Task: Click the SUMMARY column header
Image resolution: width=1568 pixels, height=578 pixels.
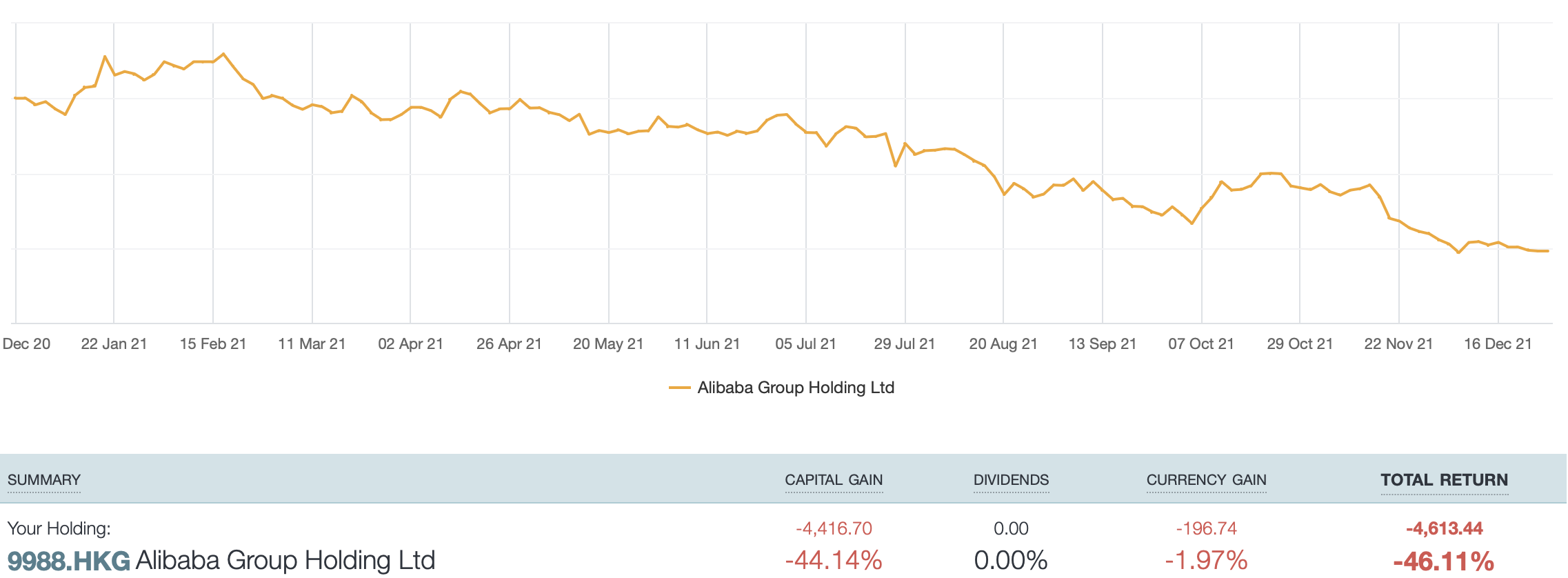Action: [44, 480]
